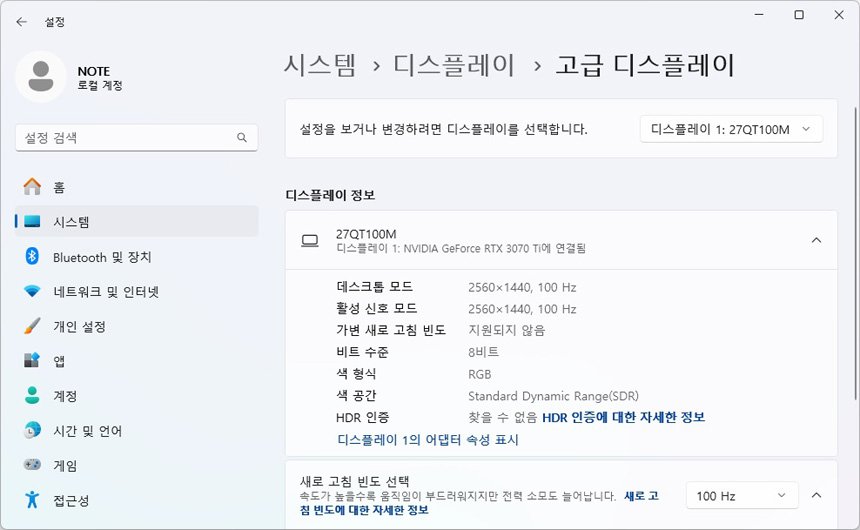Click the Accessibility (접근성) figure icon
This screenshot has width=860, height=530.
tap(32, 500)
